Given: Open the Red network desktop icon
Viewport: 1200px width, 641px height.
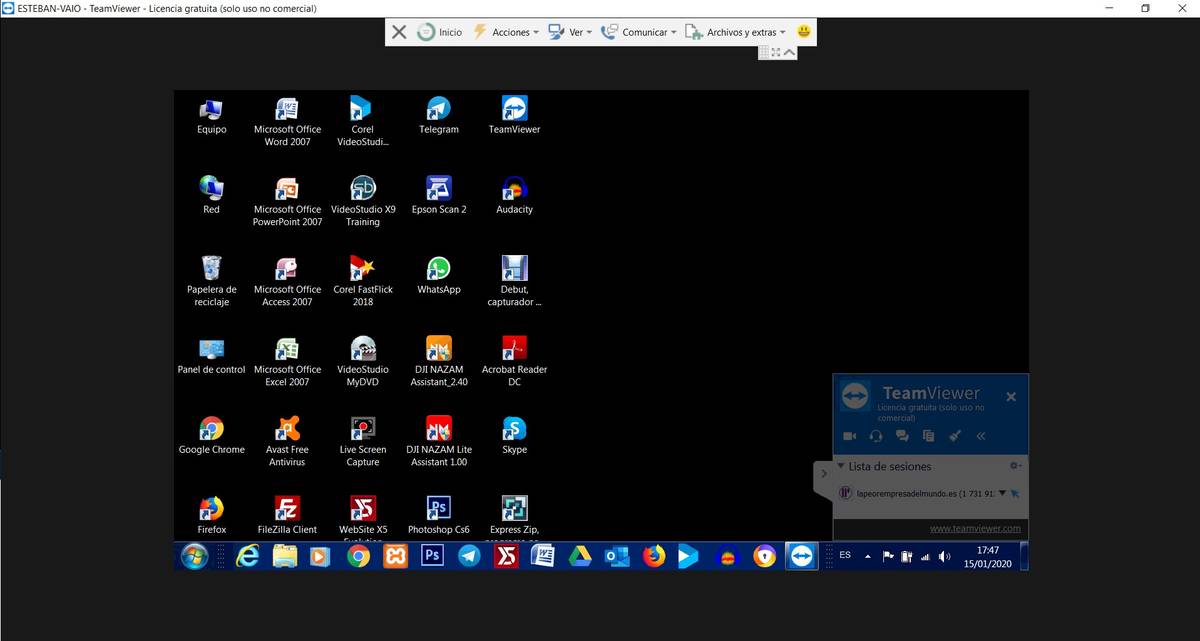Looking at the screenshot, I should click(x=211, y=196).
